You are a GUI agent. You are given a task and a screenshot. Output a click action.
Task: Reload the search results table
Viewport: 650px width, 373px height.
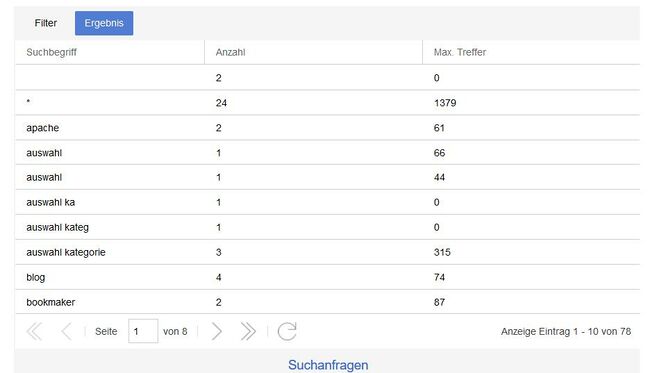pyautogui.click(x=287, y=332)
